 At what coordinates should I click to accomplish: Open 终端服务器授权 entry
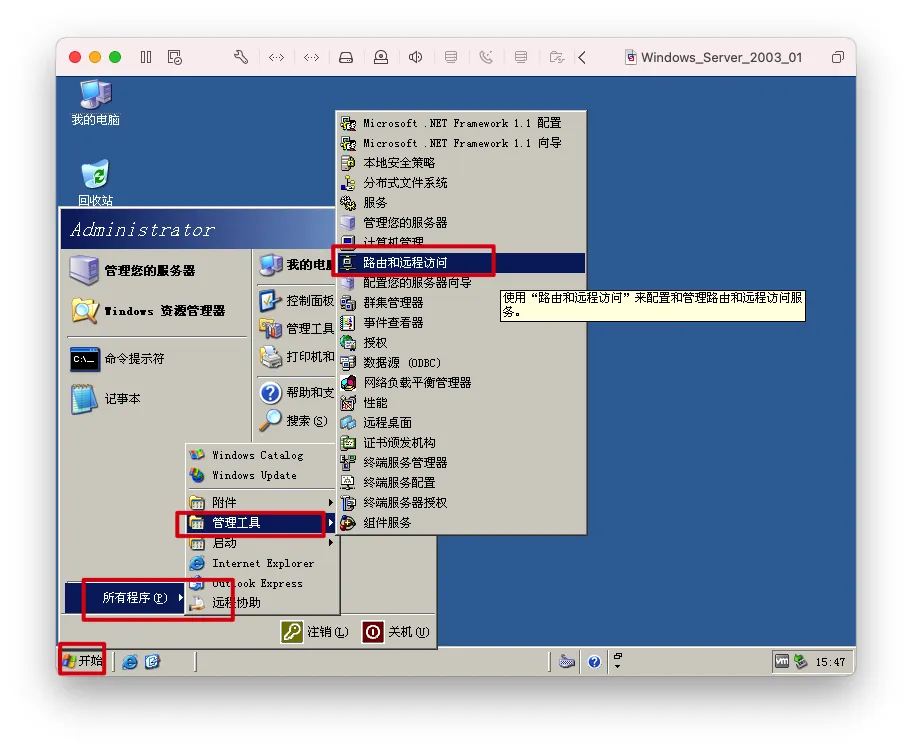point(461,503)
